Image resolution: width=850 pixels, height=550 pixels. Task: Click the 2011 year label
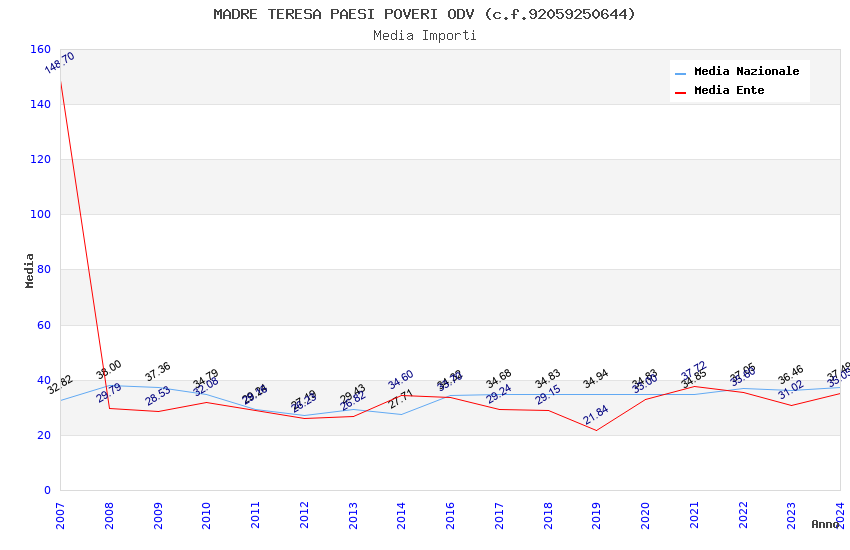point(255,515)
